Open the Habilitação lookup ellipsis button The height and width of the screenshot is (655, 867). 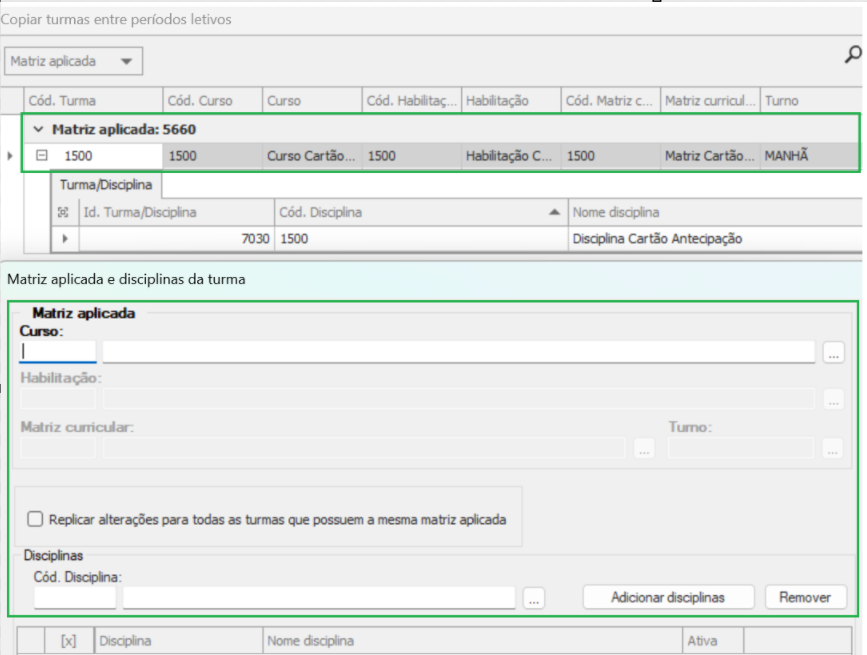[x=833, y=399]
